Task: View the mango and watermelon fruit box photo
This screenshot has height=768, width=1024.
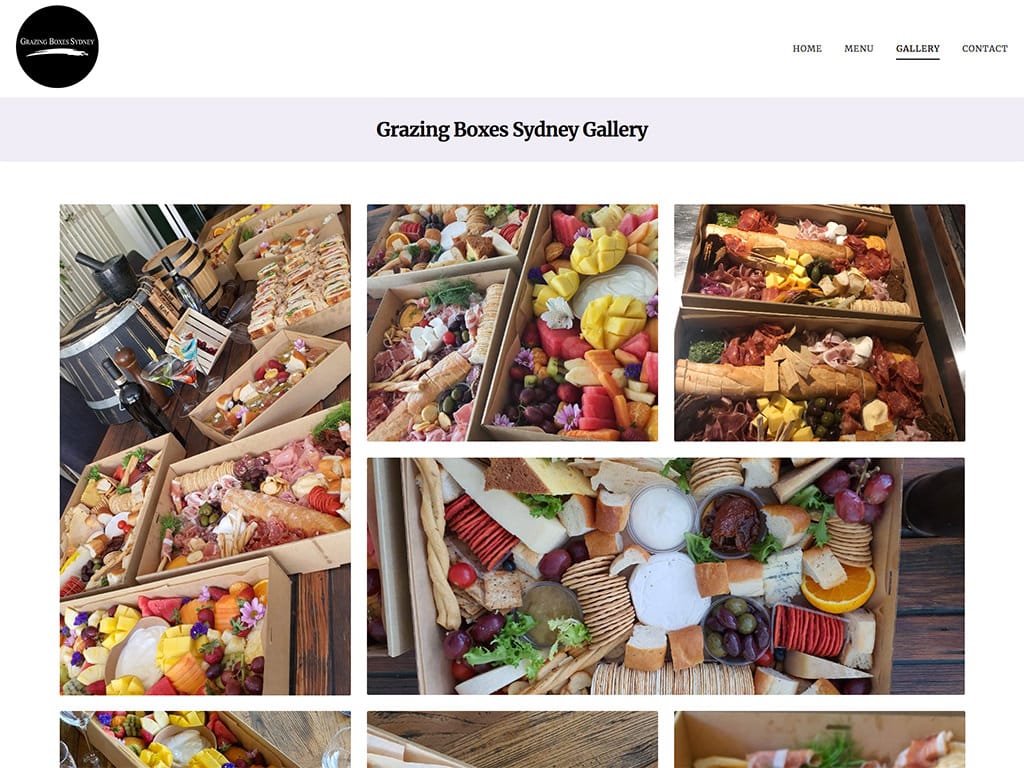Action: (513, 323)
